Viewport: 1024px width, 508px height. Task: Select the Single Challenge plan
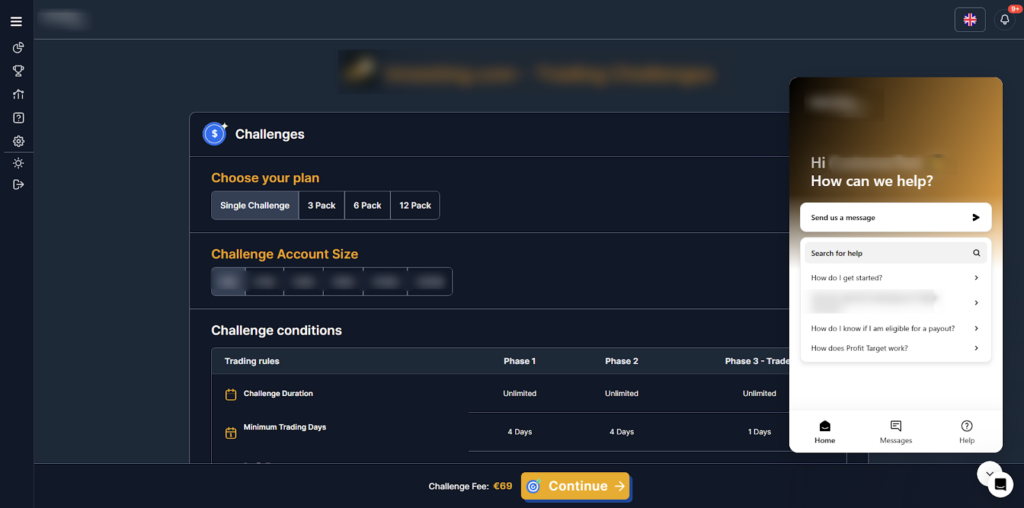coord(255,205)
